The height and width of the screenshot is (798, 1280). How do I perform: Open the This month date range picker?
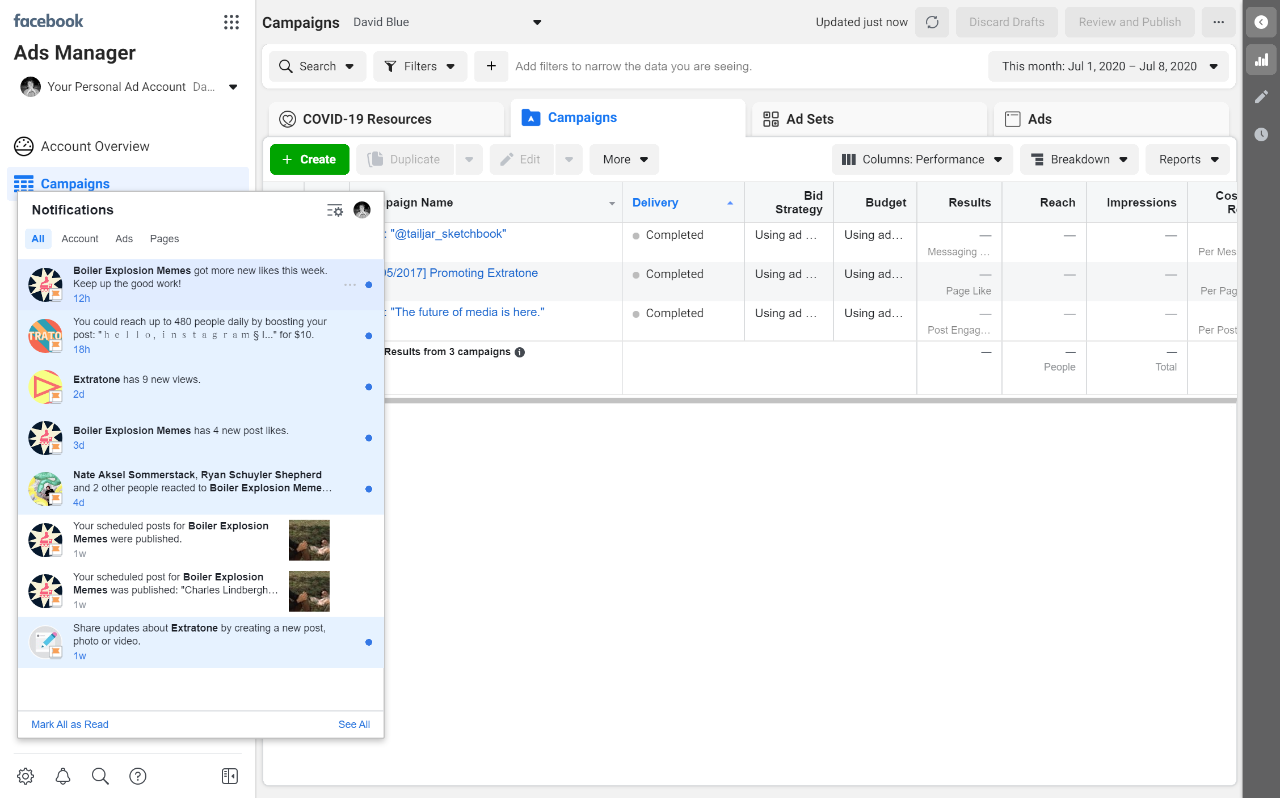(1109, 67)
